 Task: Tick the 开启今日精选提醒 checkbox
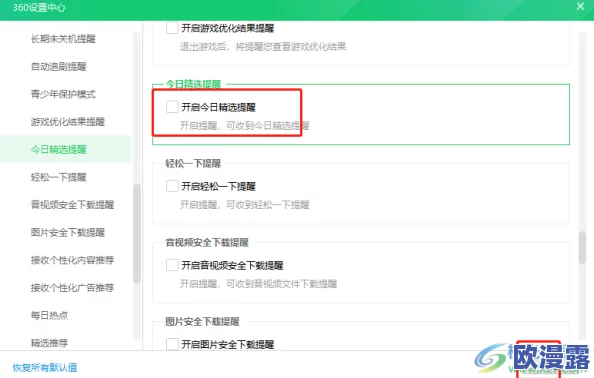[x=172, y=107]
